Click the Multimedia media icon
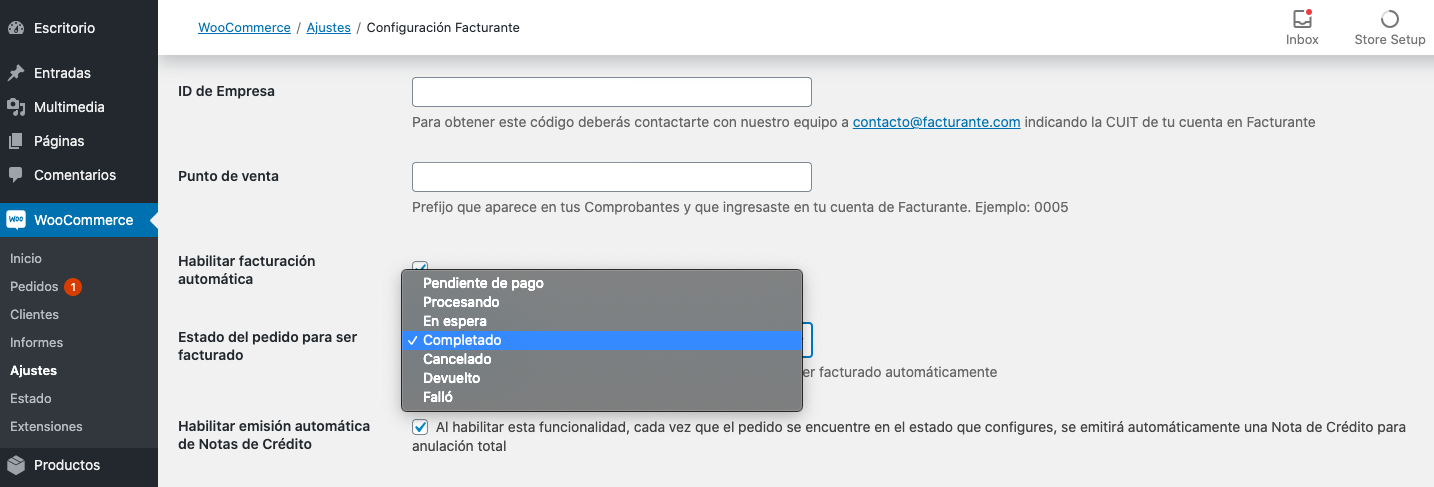 (16, 107)
